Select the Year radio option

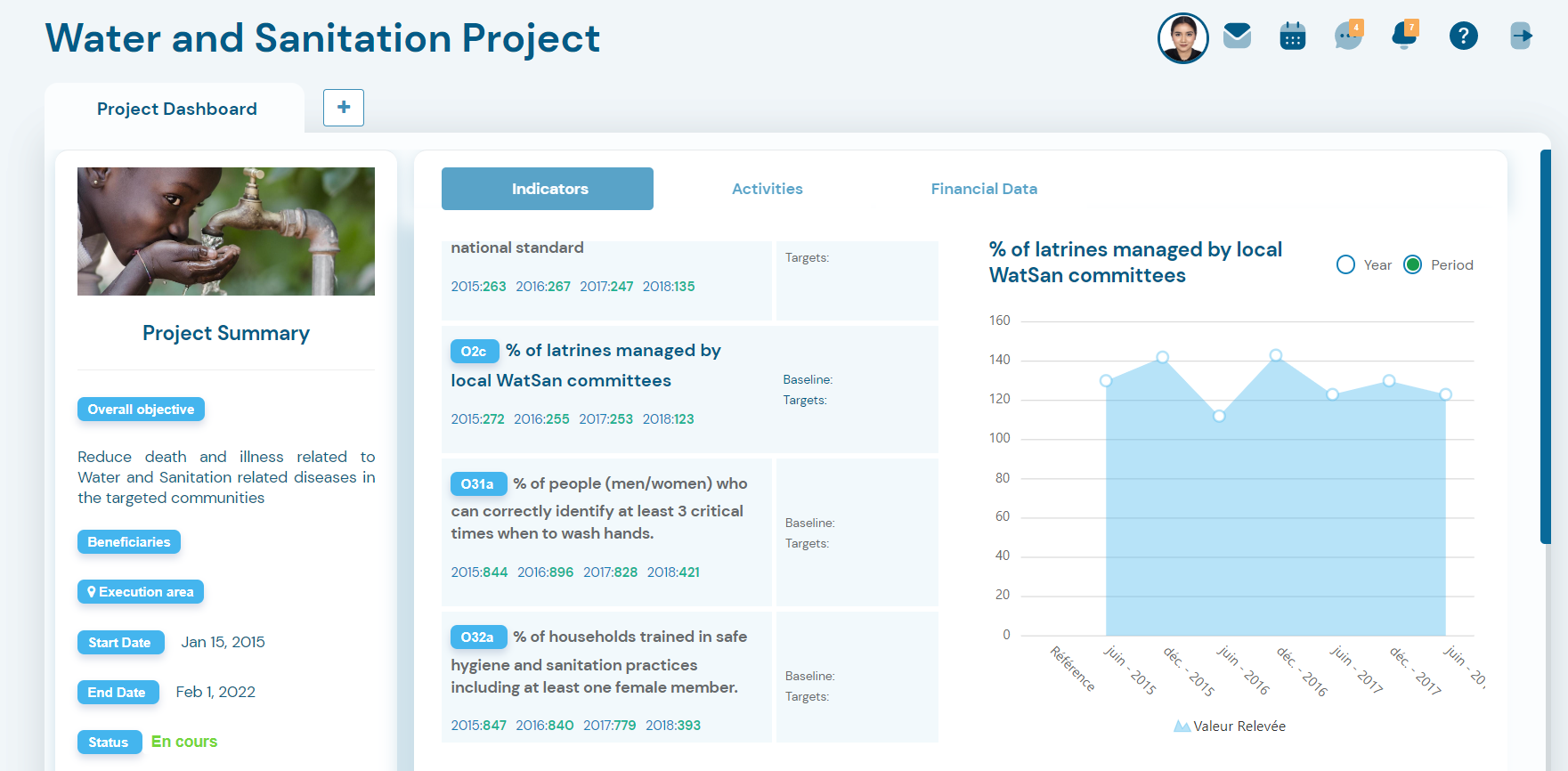point(1345,264)
